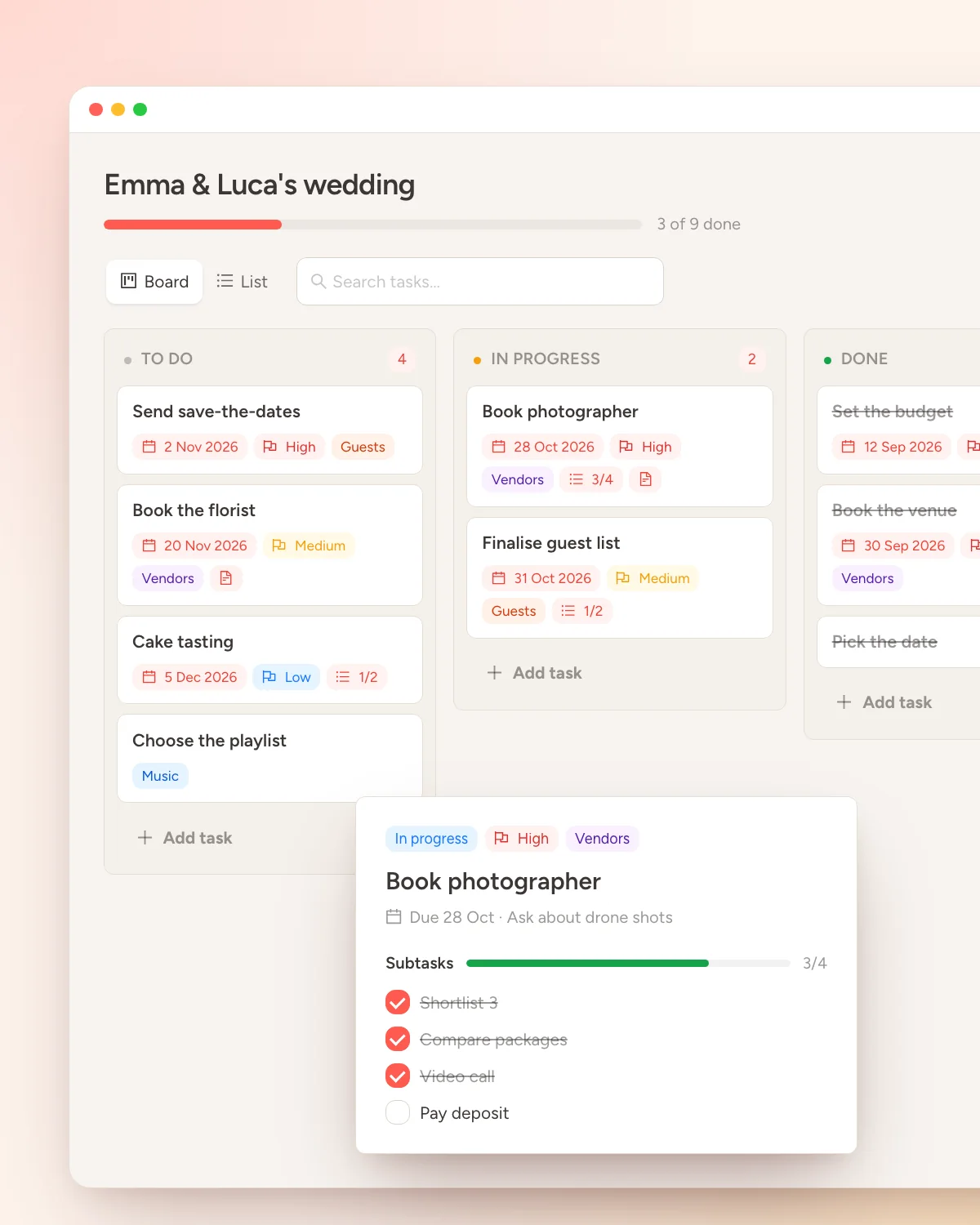Click the wedding overall progress bar

[x=373, y=225]
